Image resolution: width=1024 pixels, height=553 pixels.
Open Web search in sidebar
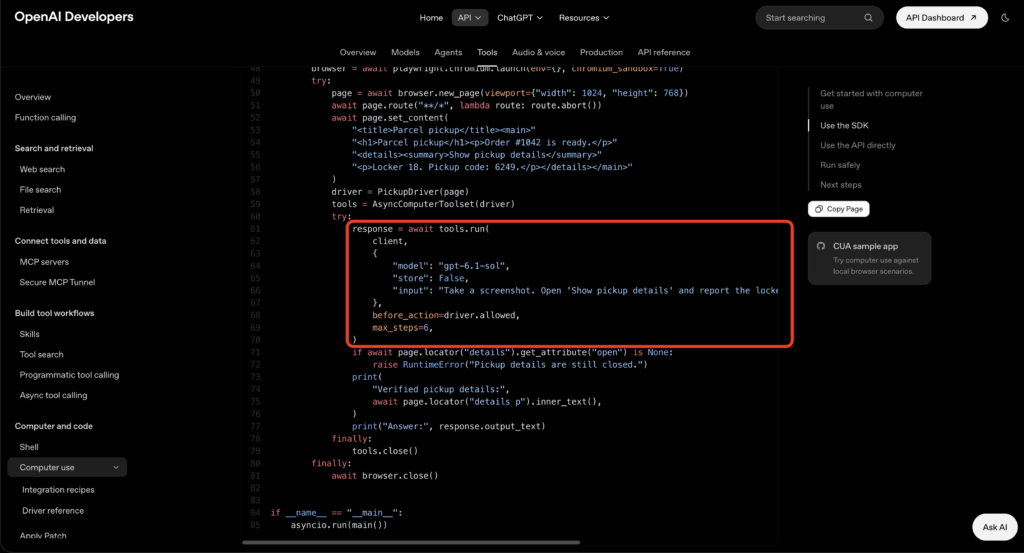[x=42, y=169]
